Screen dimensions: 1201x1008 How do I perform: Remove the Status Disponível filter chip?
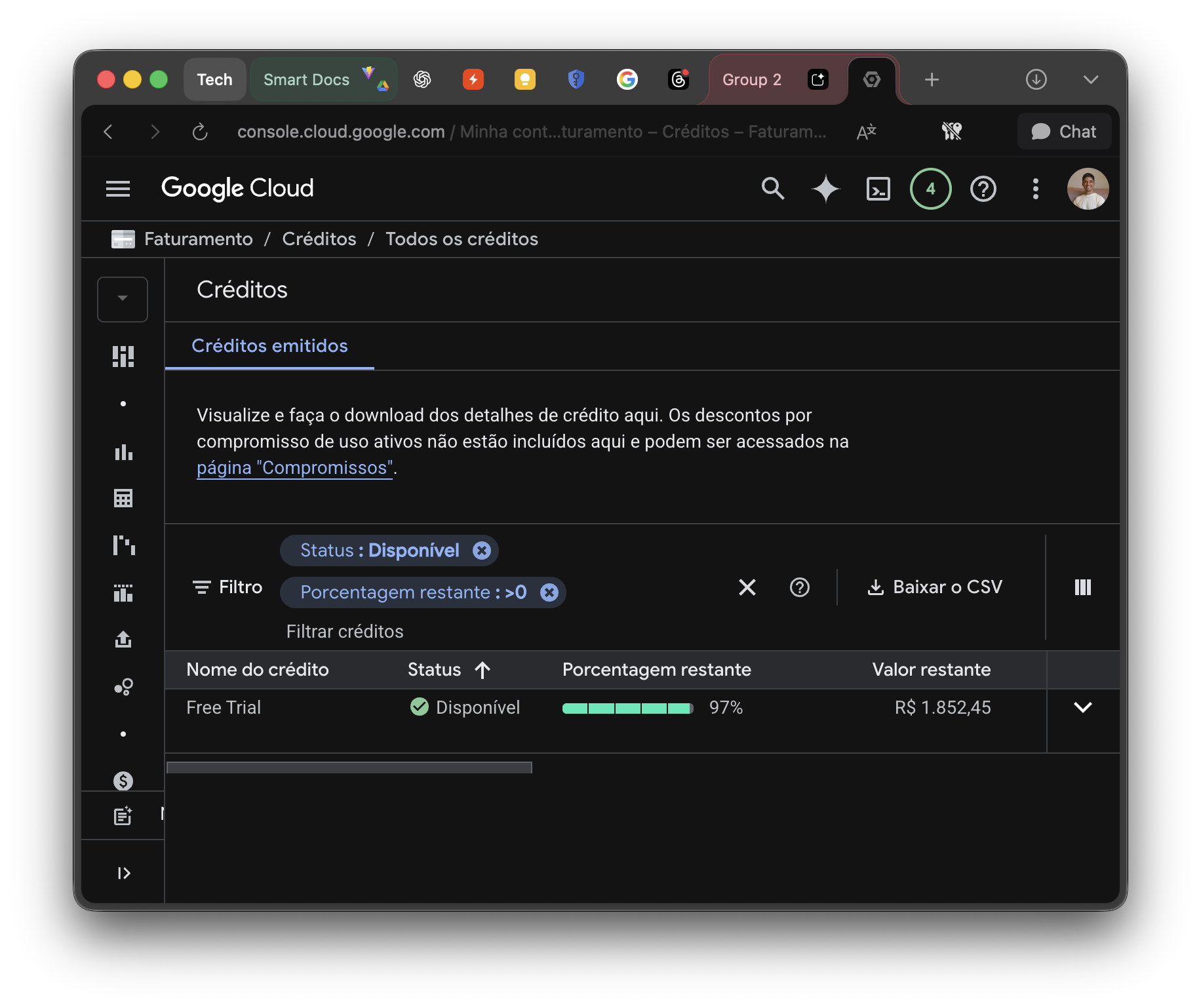point(482,551)
